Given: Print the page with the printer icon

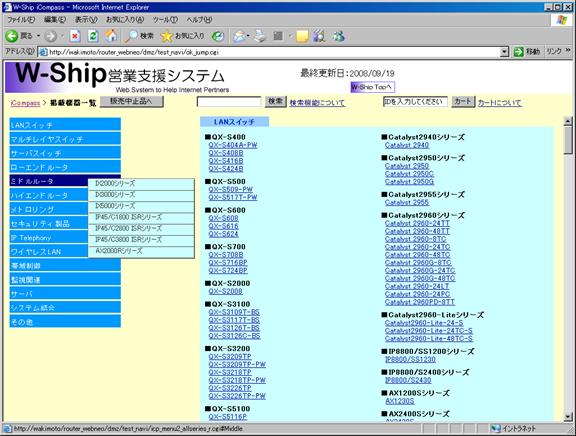Looking at the screenshot, I should point(260,36).
